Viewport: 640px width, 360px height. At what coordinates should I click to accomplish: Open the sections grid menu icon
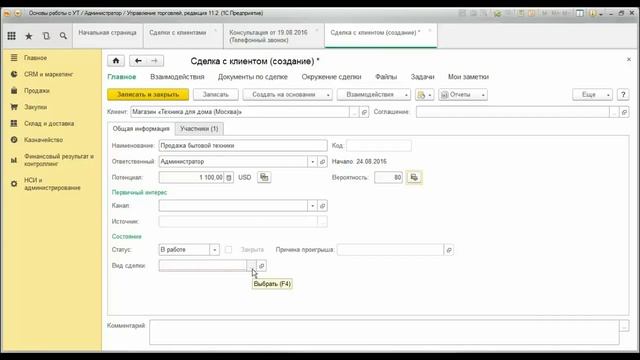point(11,36)
